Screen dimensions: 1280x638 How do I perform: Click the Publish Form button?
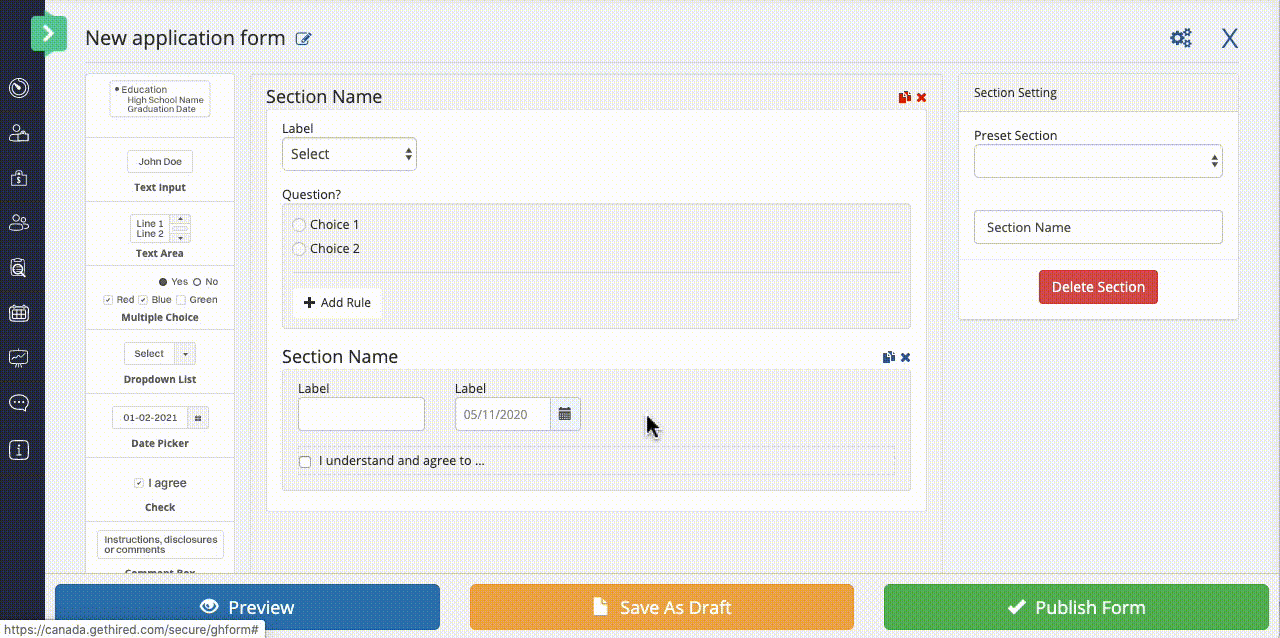1076,607
